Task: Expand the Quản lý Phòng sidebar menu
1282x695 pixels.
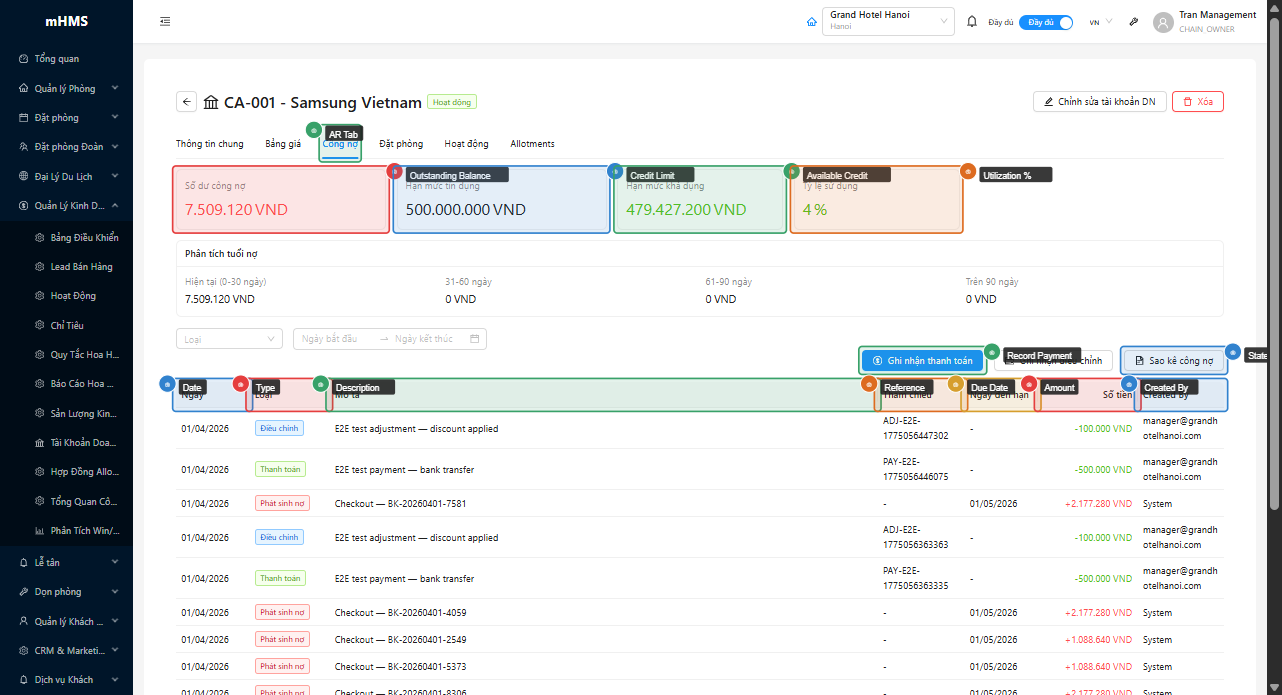Action: [66, 88]
